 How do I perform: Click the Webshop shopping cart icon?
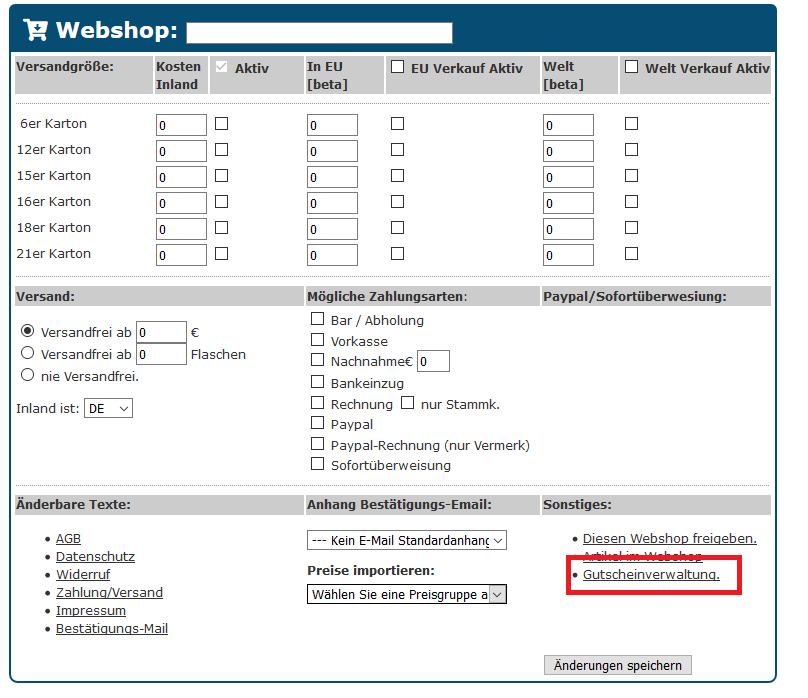(x=35, y=30)
